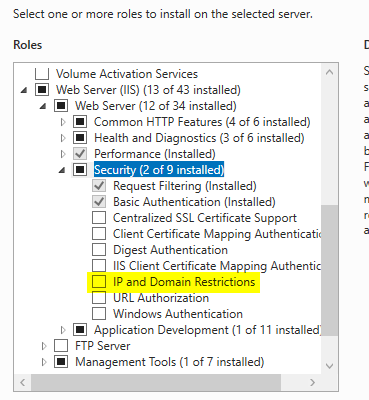
Task: Enable Client Certificate Mapping Authentication checkbox
Action: tap(99, 234)
